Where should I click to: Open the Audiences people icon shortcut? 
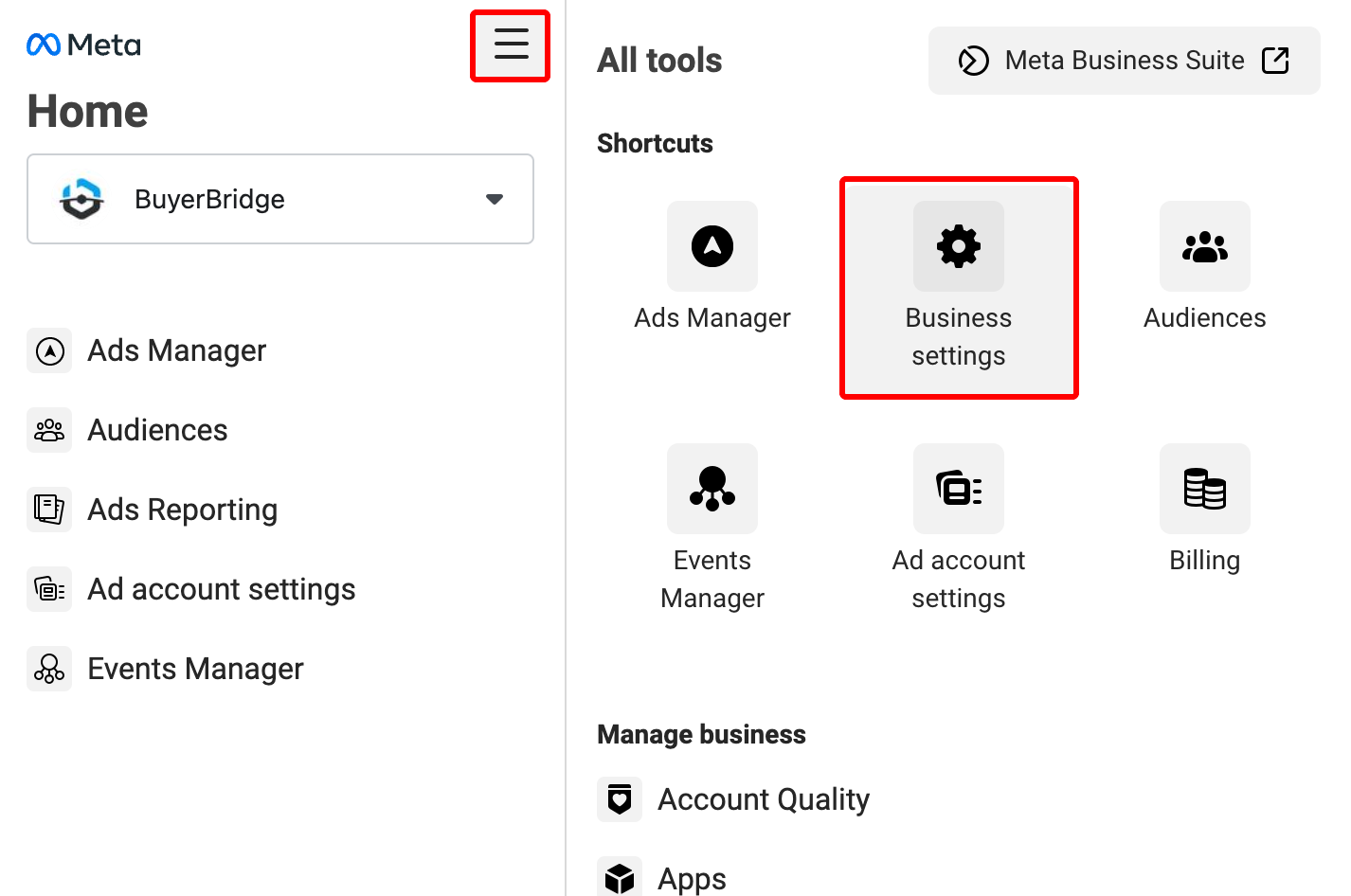1205,246
